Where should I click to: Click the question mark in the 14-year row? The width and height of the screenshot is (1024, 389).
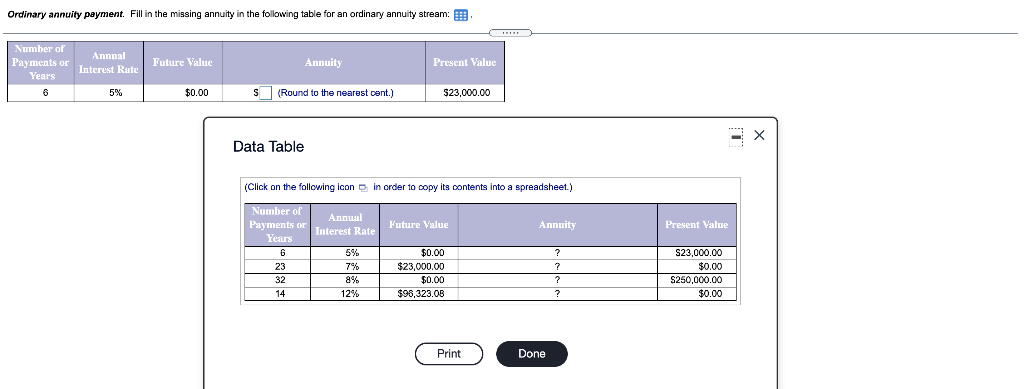tap(558, 294)
